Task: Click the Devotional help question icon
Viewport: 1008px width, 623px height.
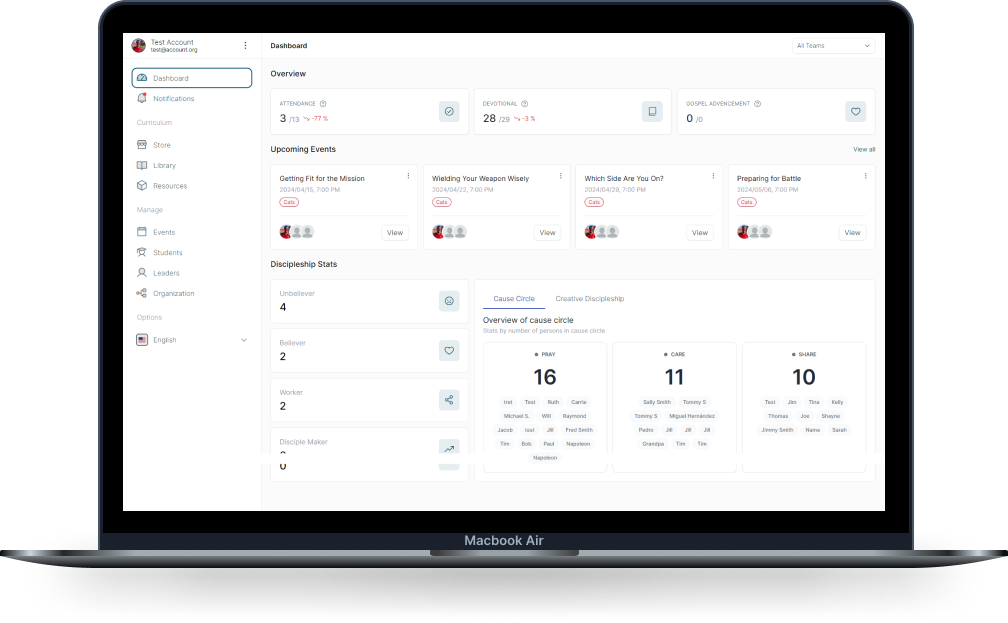Action: (x=525, y=104)
